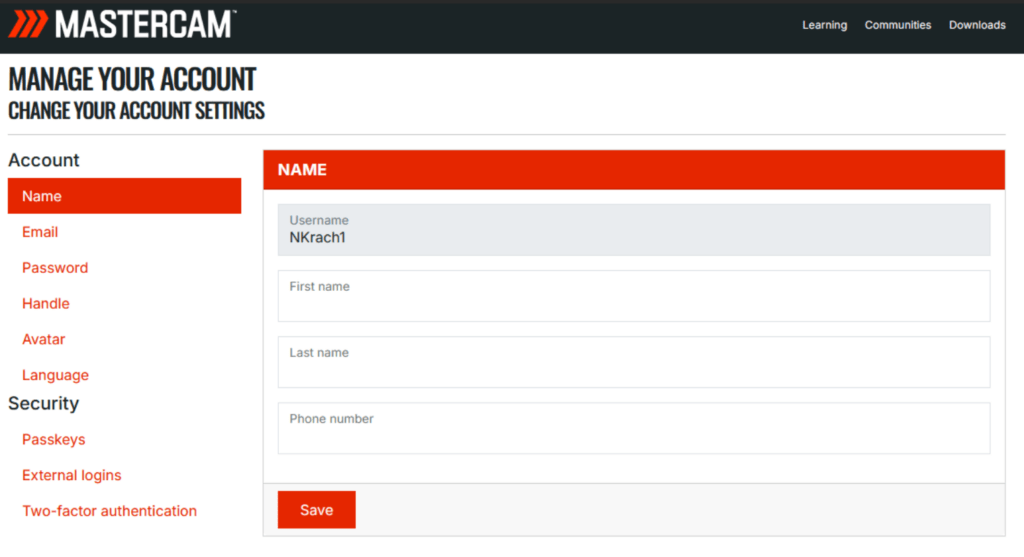1024x557 pixels.
Task: Open Two-factor authentication settings
Action: (109, 511)
